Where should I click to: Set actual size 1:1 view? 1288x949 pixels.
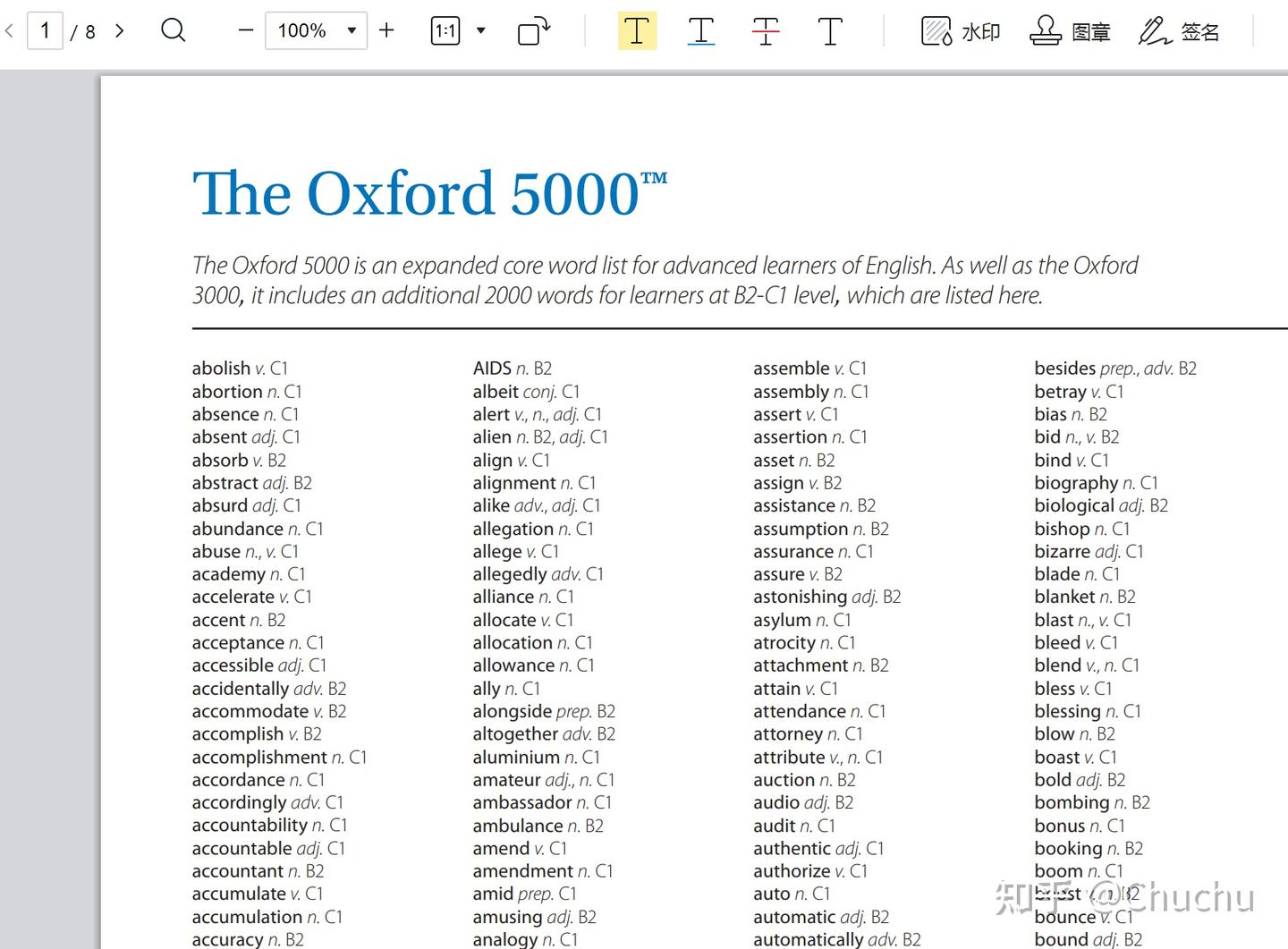[445, 31]
